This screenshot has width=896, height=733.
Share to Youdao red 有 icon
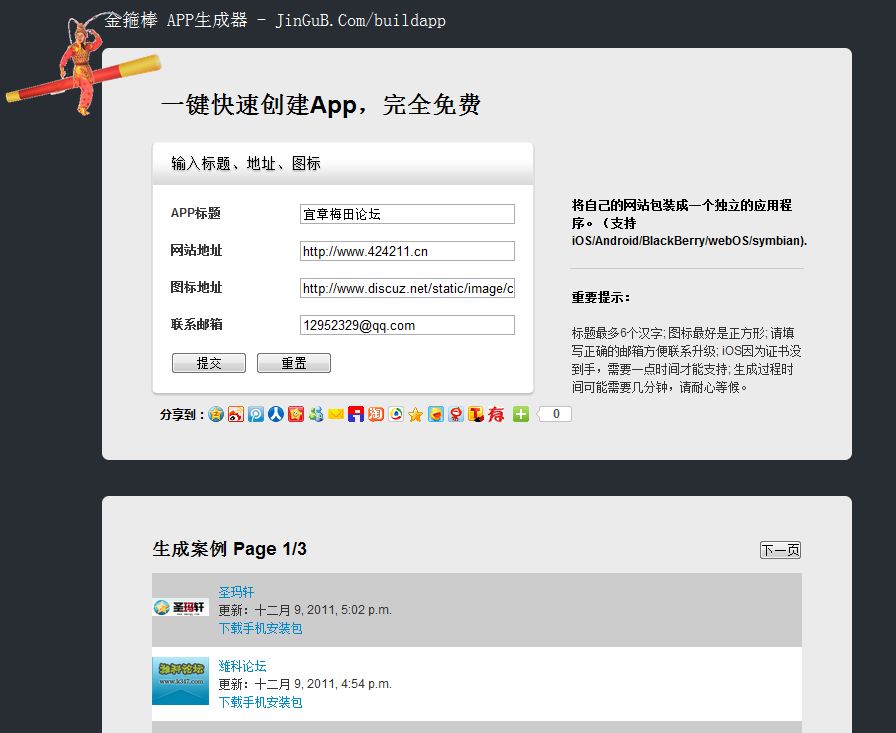(496, 414)
